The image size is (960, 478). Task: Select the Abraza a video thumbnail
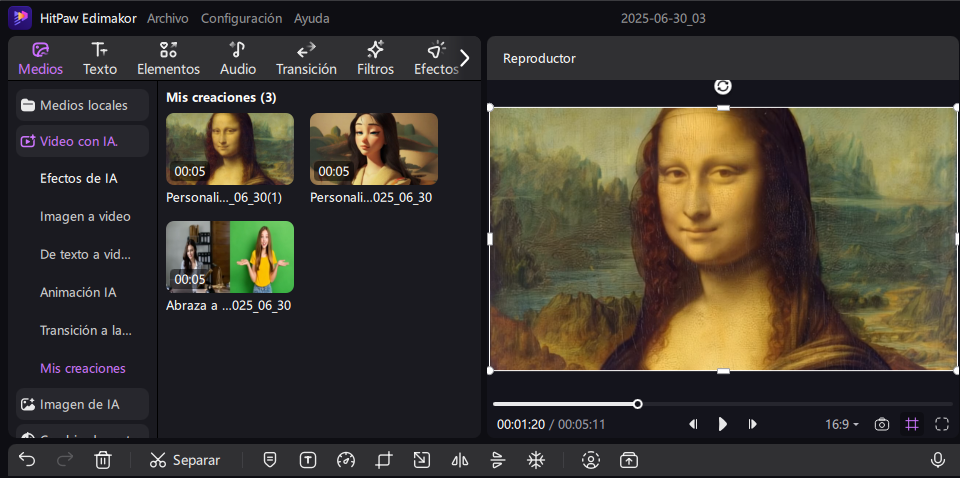tap(230, 257)
